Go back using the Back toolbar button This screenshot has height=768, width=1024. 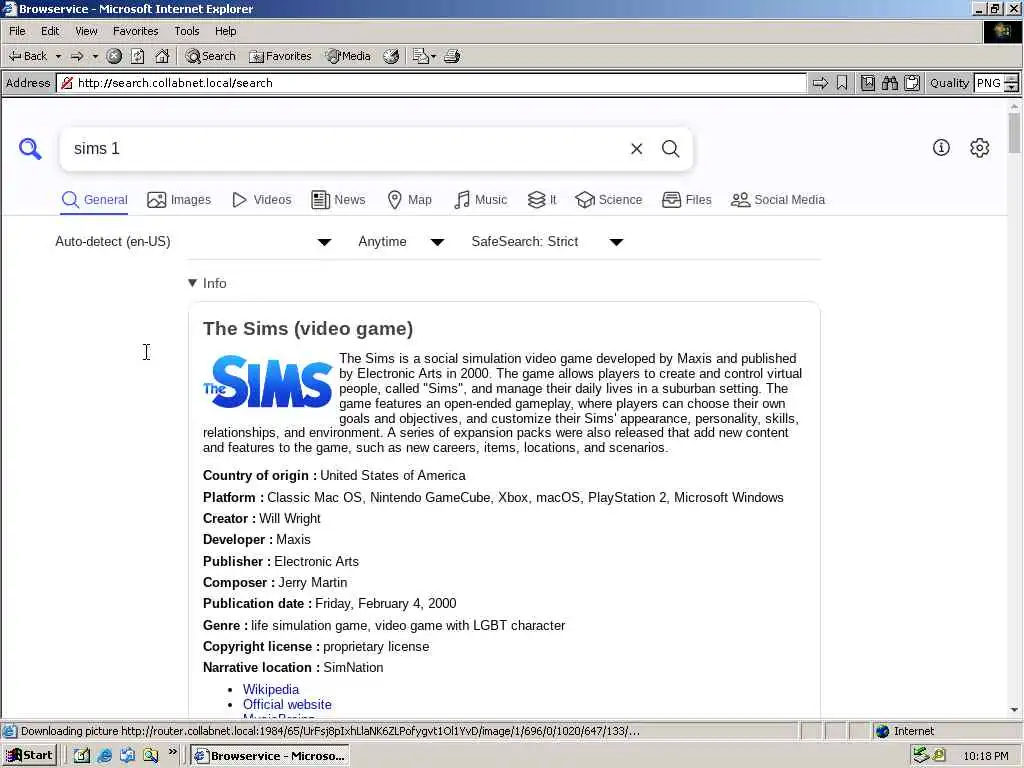(x=28, y=56)
